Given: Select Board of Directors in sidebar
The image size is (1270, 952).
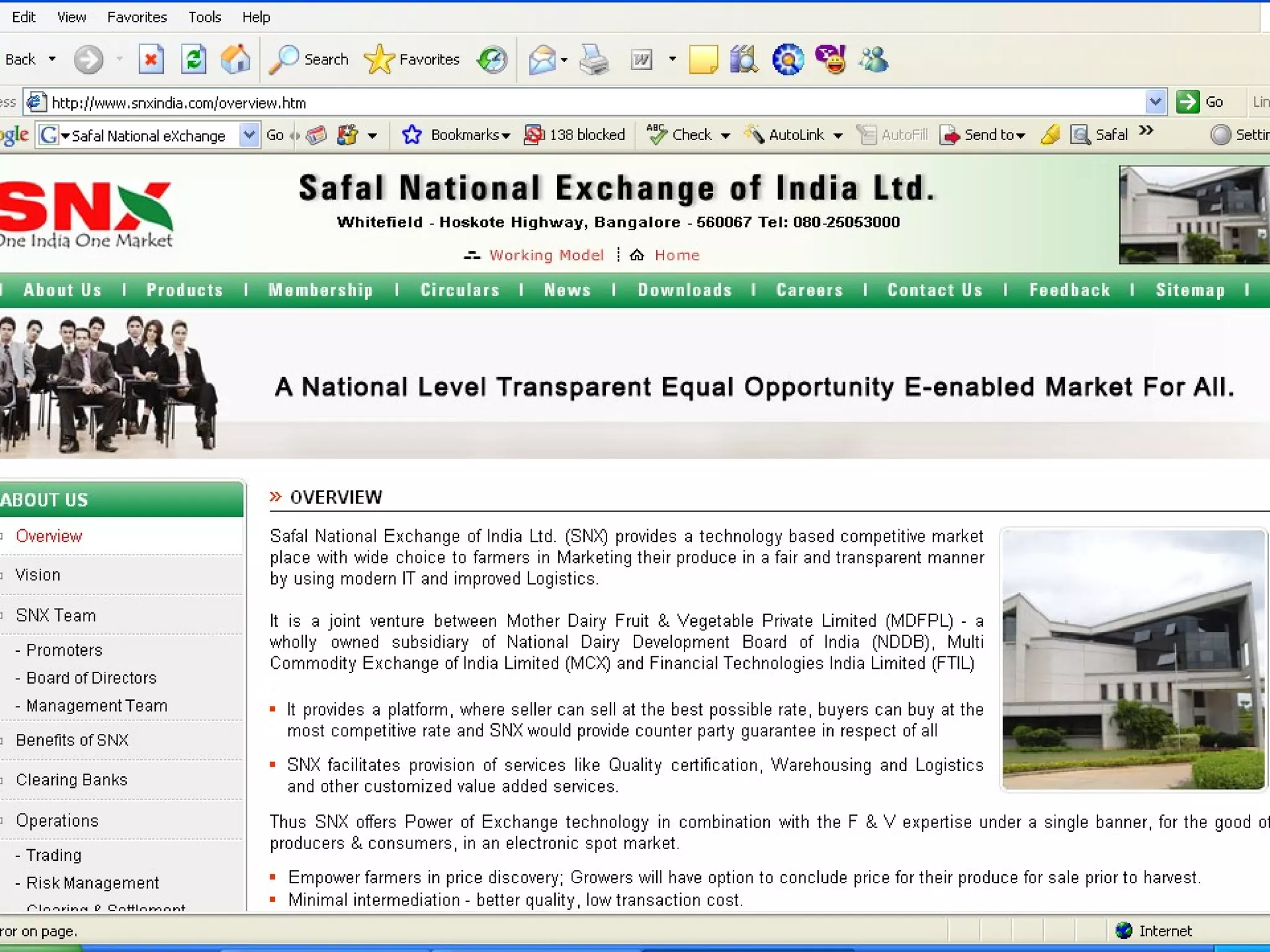Looking at the screenshot, I should [x=91, y=678].
